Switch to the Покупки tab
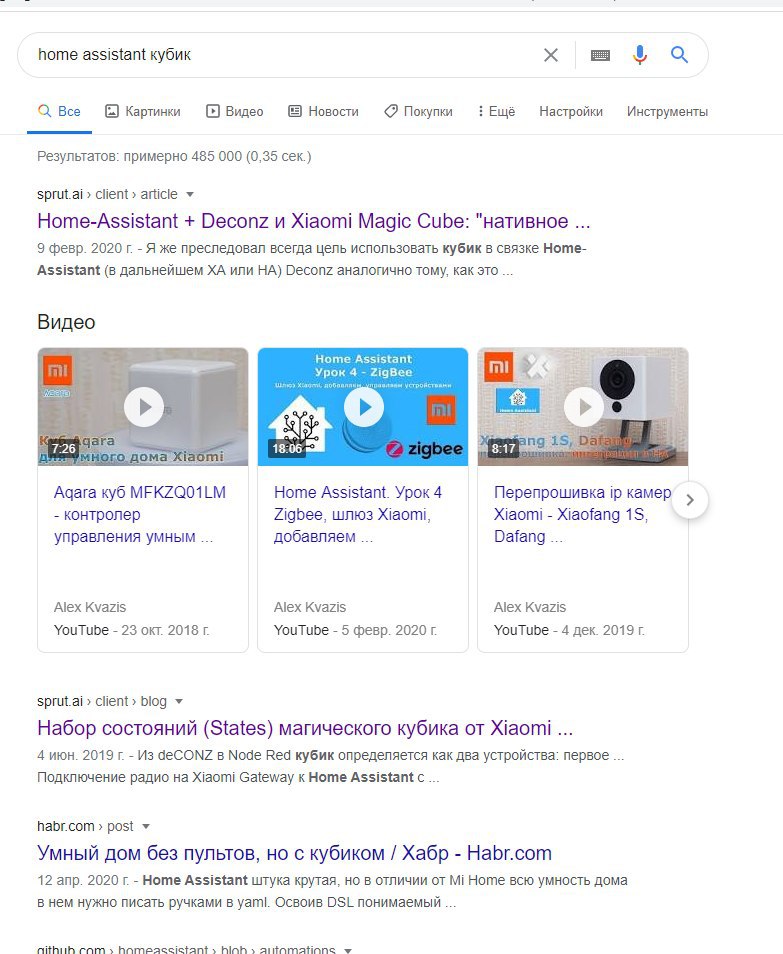This screenshot has height=954, width=783. [419, 111]
